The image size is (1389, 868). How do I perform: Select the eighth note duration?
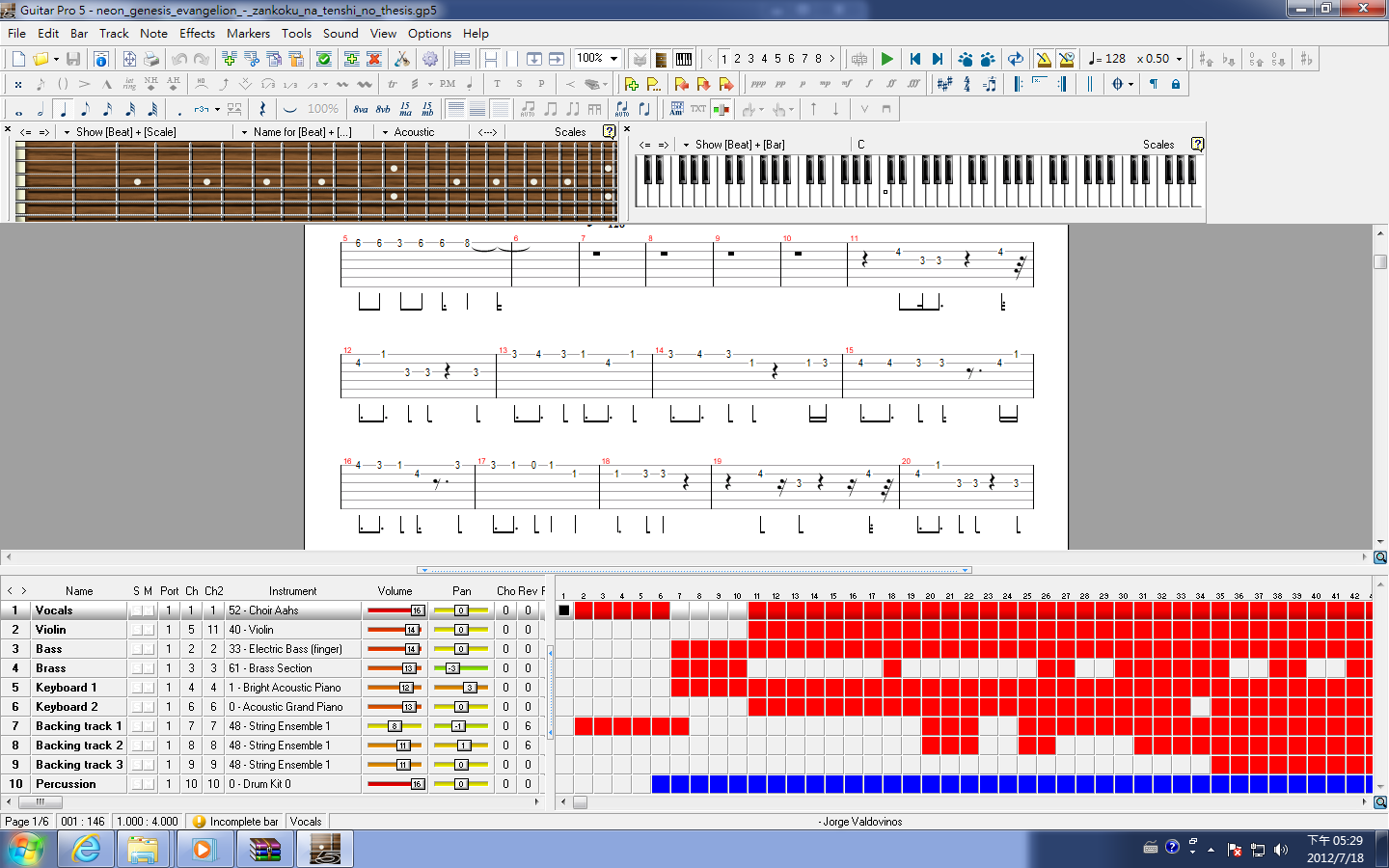point(85,109)
